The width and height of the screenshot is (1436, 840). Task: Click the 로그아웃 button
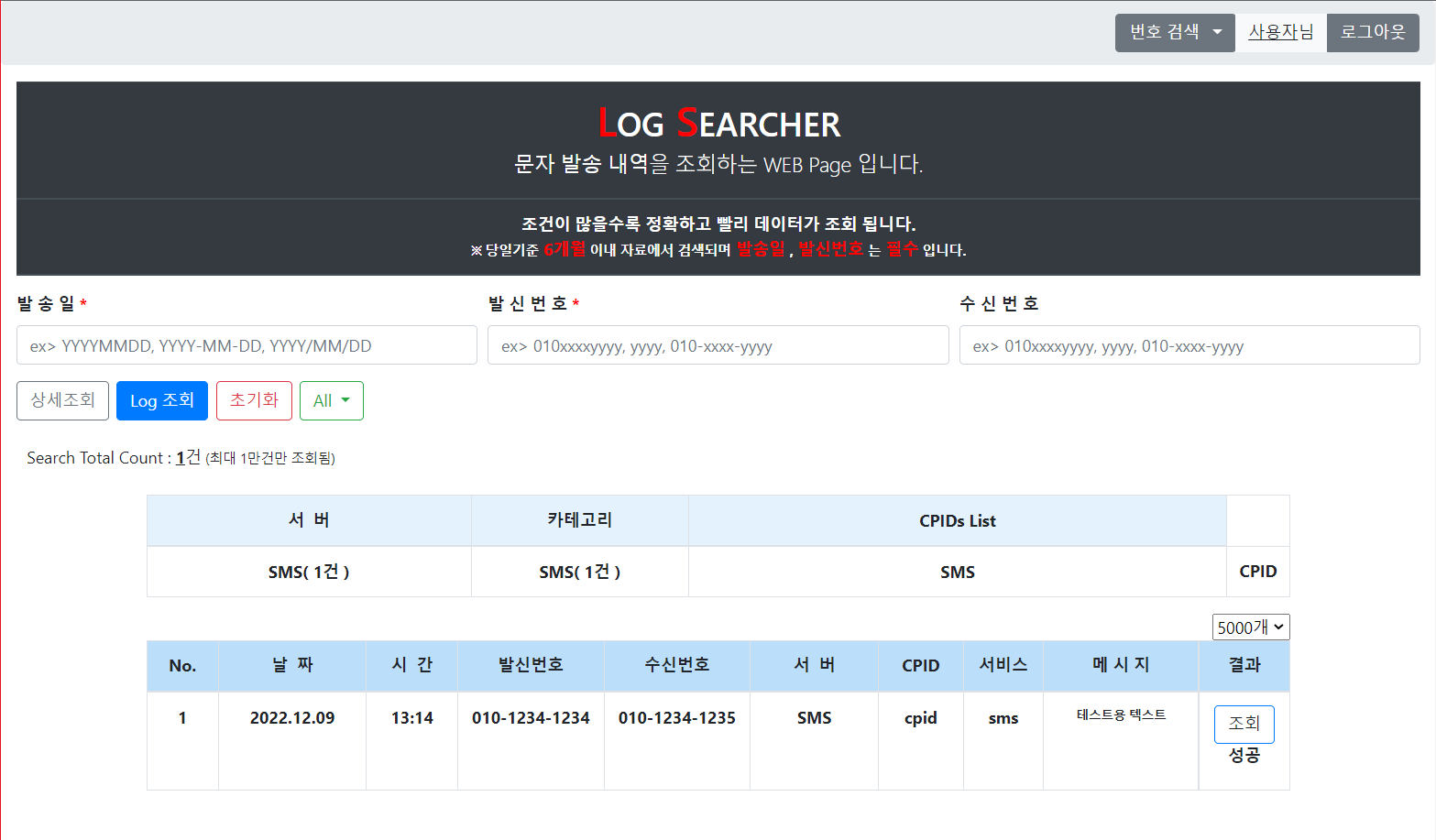pyautogui.click(x=1372, y=32)
